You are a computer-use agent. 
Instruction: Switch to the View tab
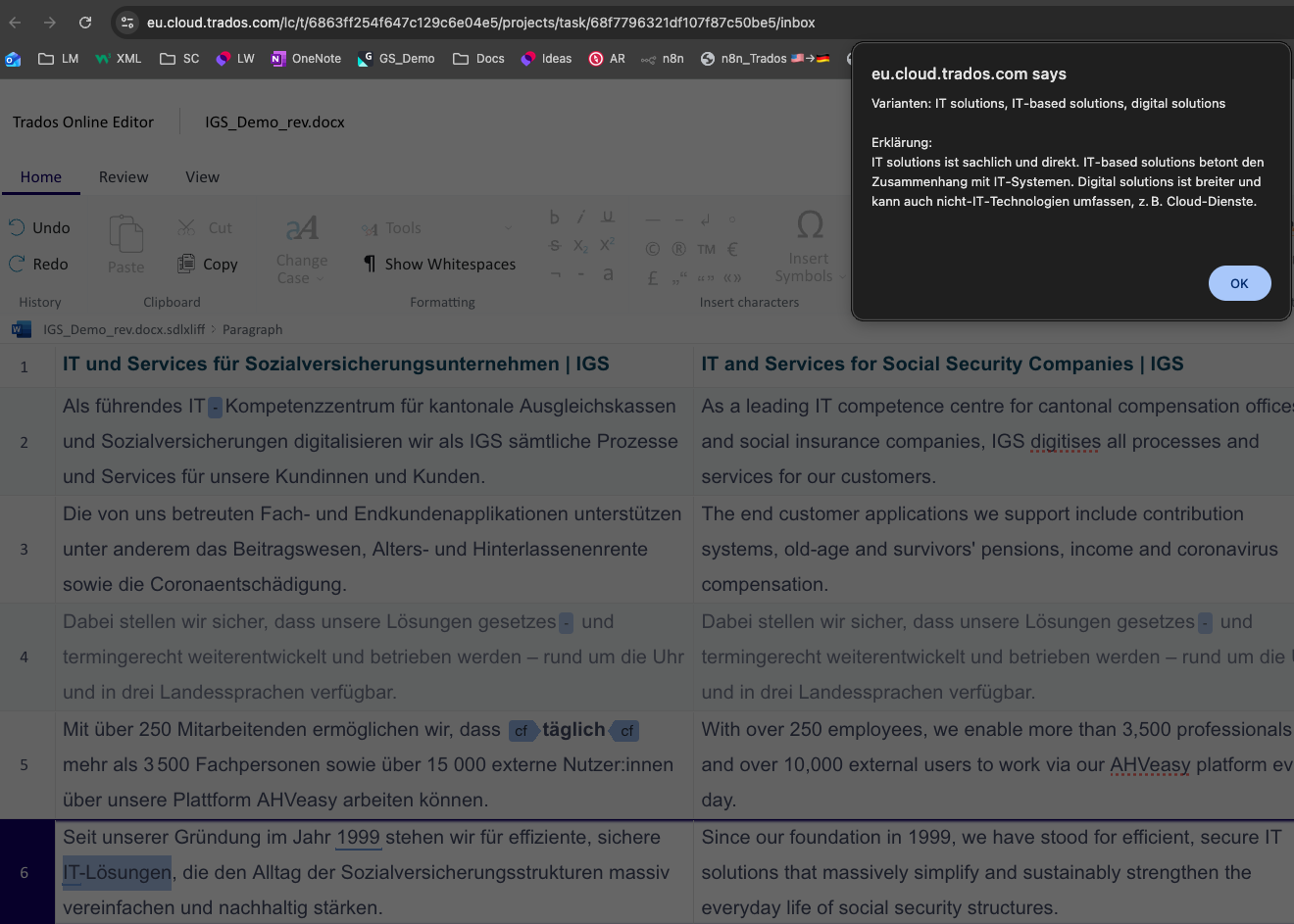click(x=202, y=177)
